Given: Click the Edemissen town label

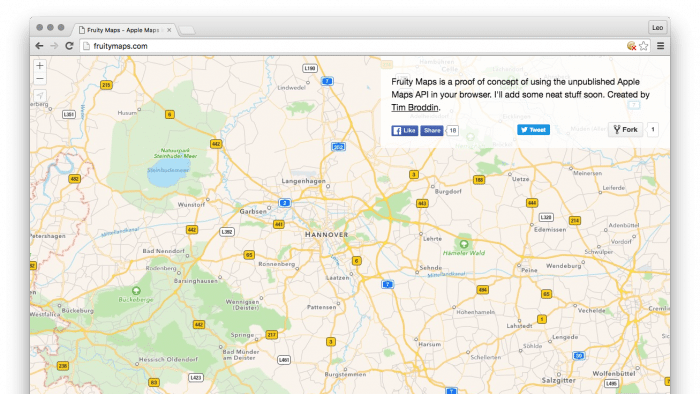Looking at the screenshot, I should pyautogui.click(x=550, y=229).
